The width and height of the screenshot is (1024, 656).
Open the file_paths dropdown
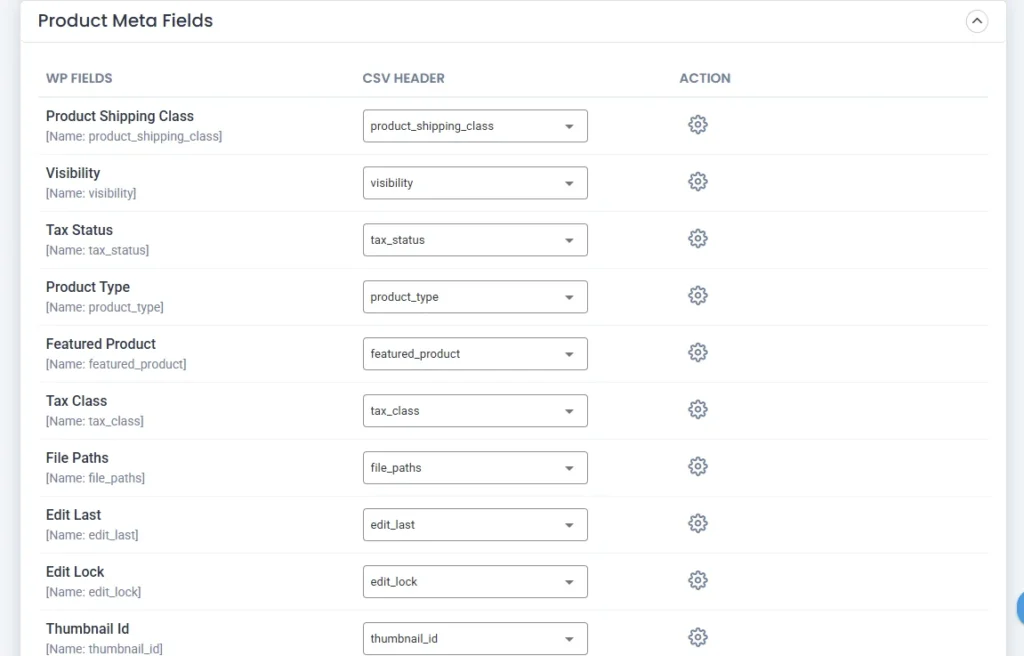pos(475,468)
